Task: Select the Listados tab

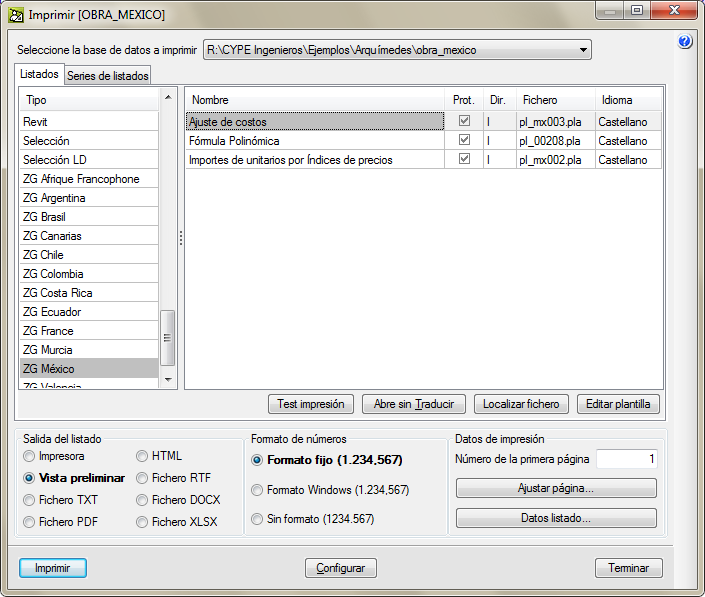Action: pos(40,75)
